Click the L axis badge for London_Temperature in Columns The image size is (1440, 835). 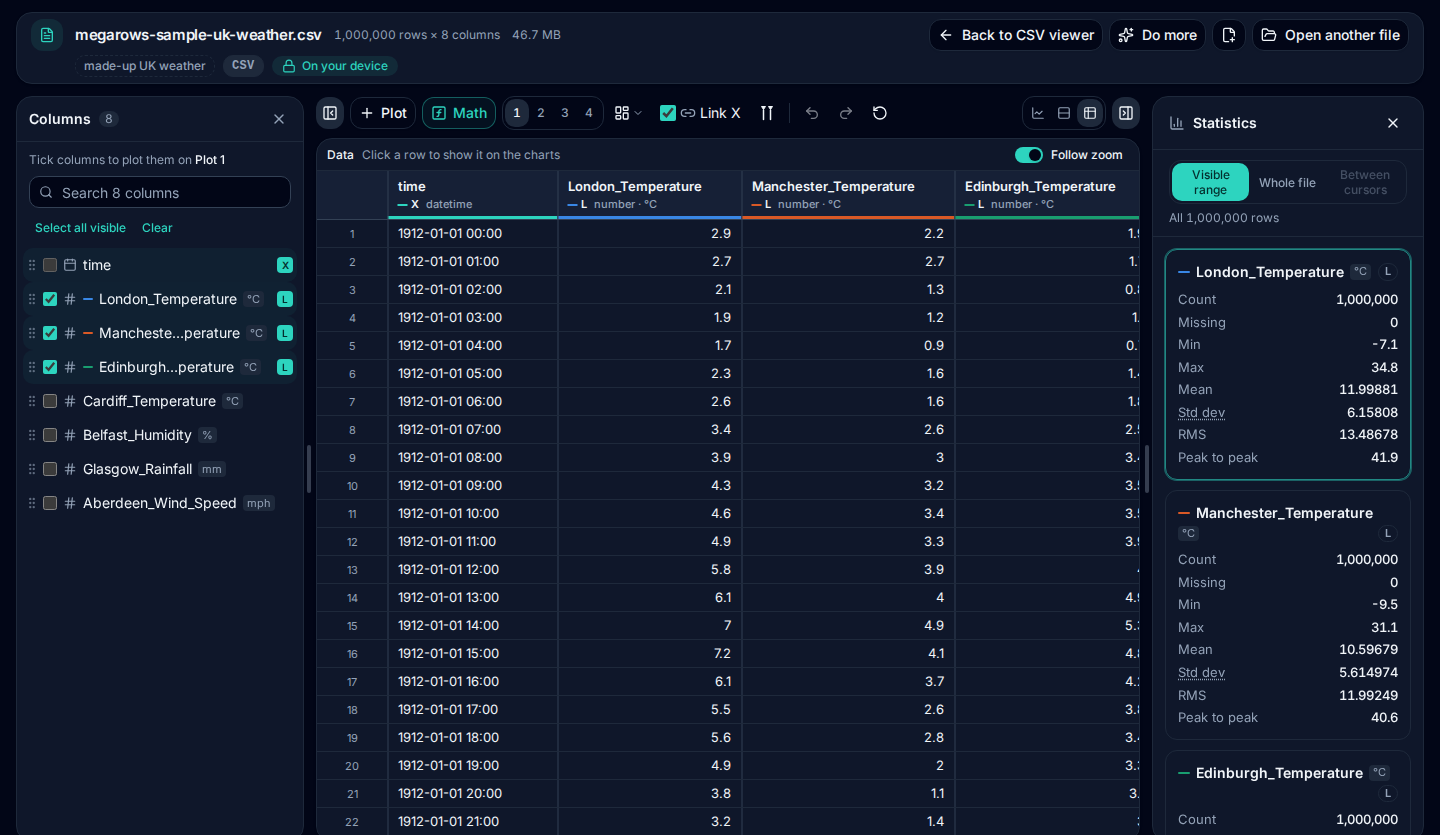tap(285, 299)
